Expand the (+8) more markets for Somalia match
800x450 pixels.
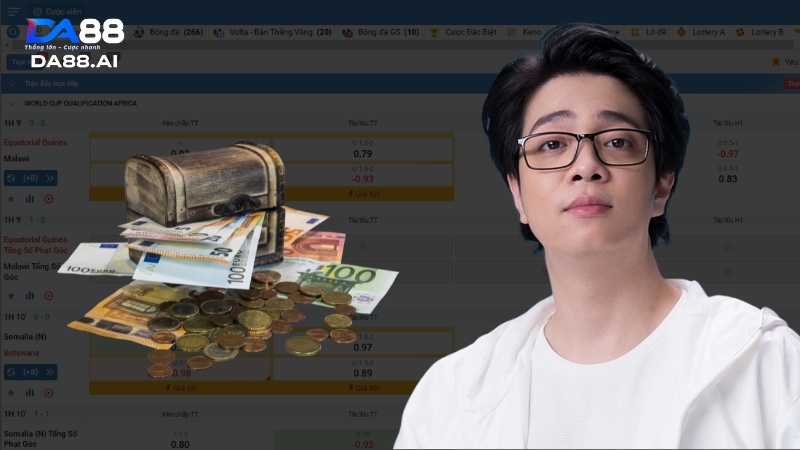[x=31, y=373]
